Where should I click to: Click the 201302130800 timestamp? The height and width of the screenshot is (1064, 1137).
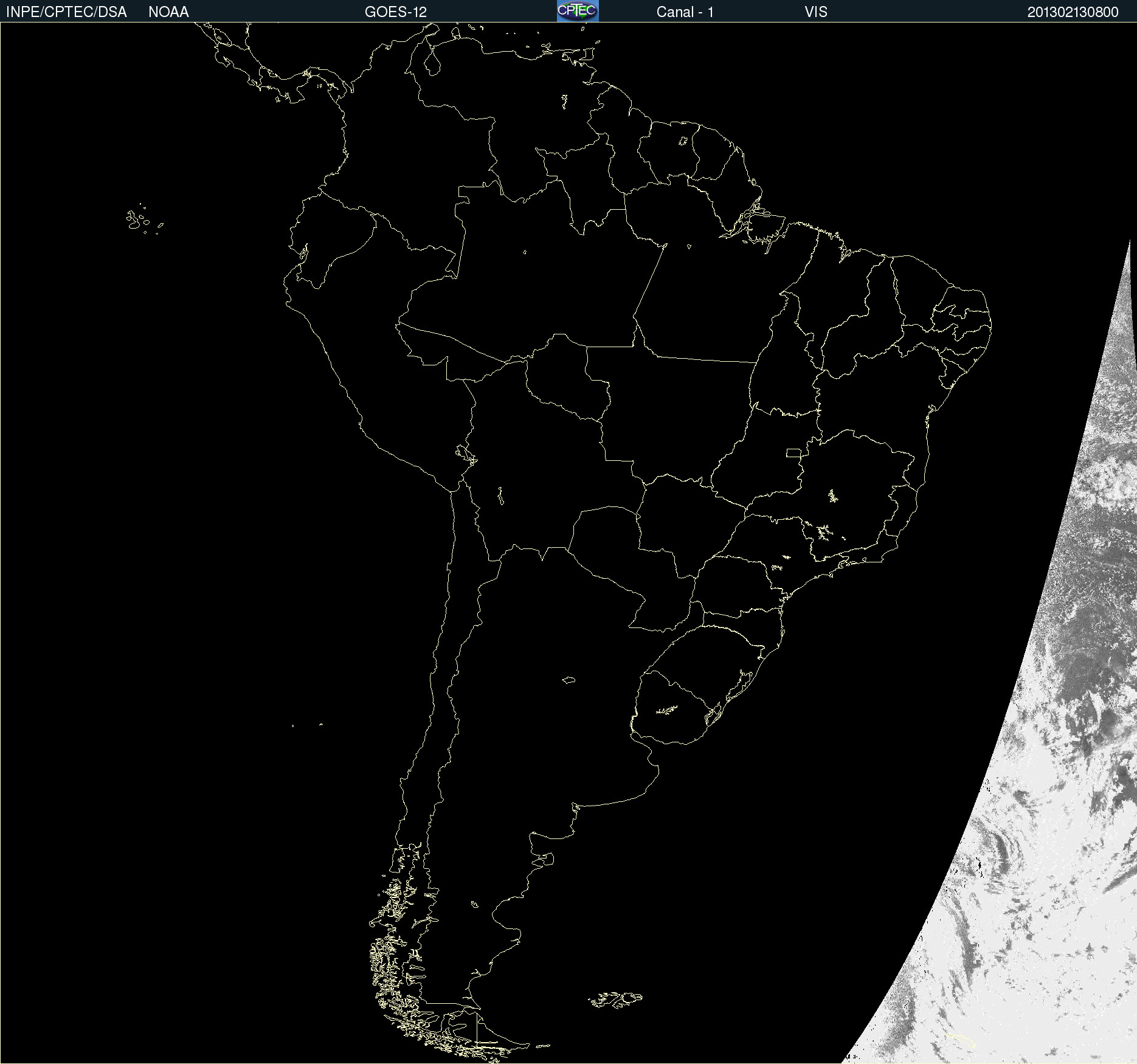pyautogui.click(x=1073, y=12)
